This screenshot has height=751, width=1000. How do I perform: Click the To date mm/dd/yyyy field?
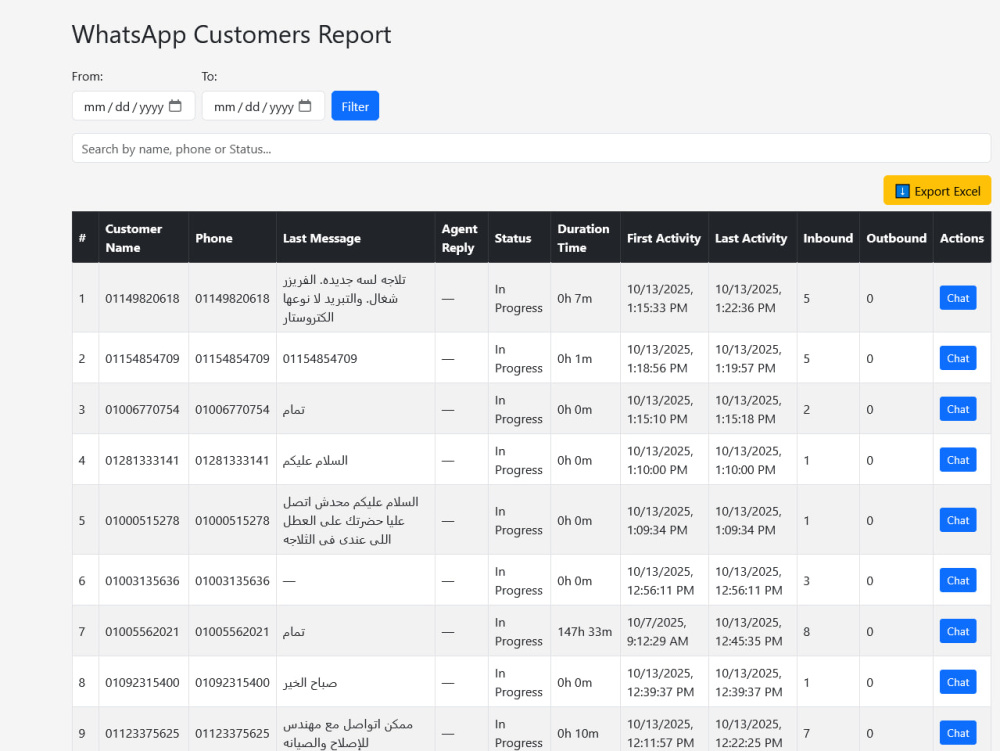[x=263, y=106]
